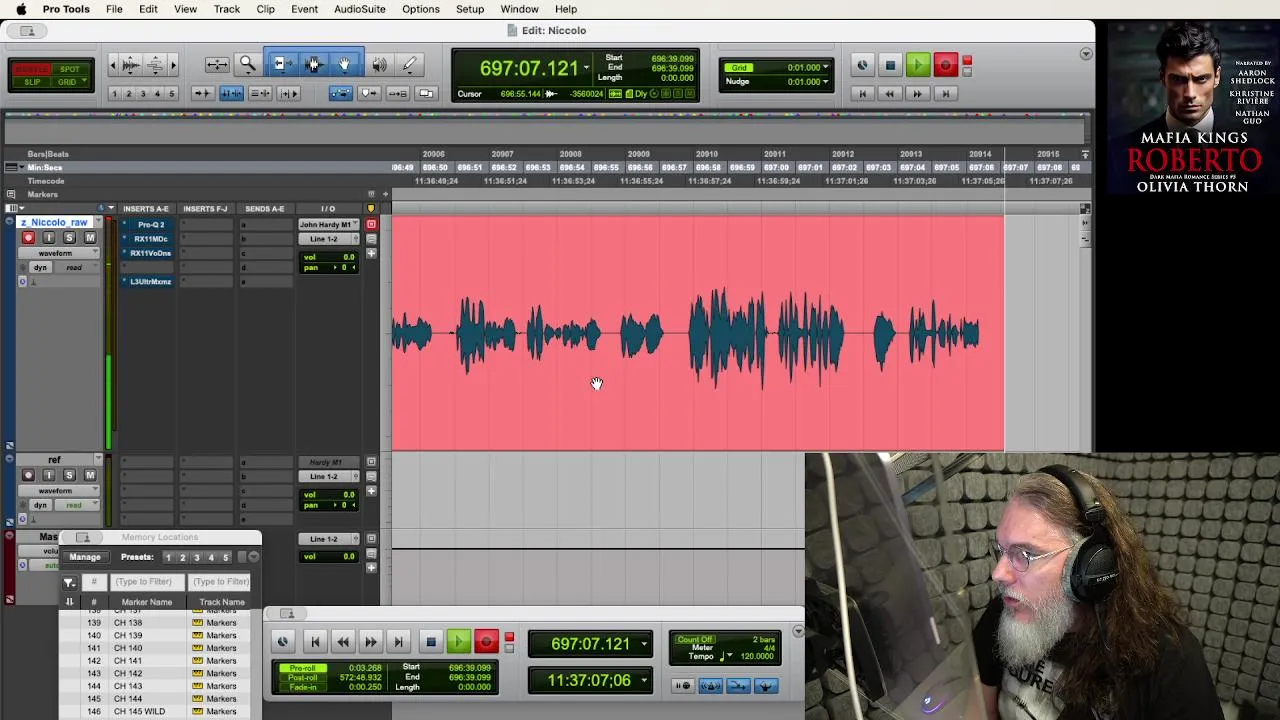Image resolution: width=1280 pixels, height=720 pixels.
Task: Click the Online button in floating Transport
Action: tap(283, 643)
